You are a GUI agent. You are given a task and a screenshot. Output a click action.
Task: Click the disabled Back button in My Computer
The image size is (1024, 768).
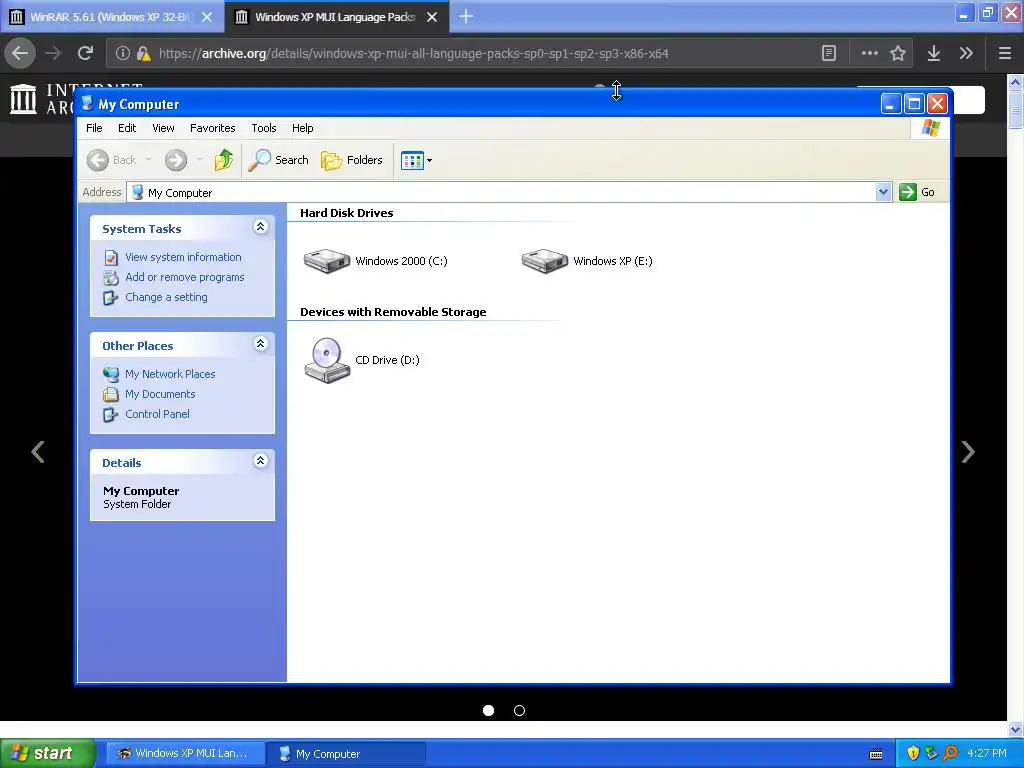coord(112,160)
